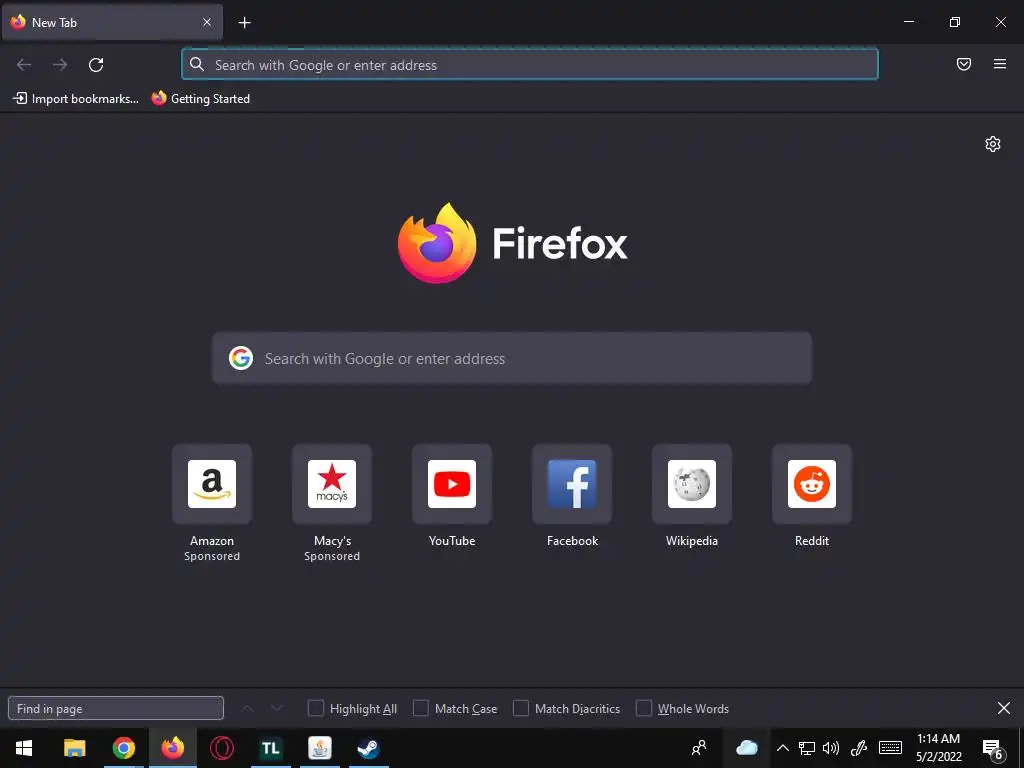Open the pen workspace tray icon
1024x768 pixels.
pyautogui.click(x=859, y=748)
